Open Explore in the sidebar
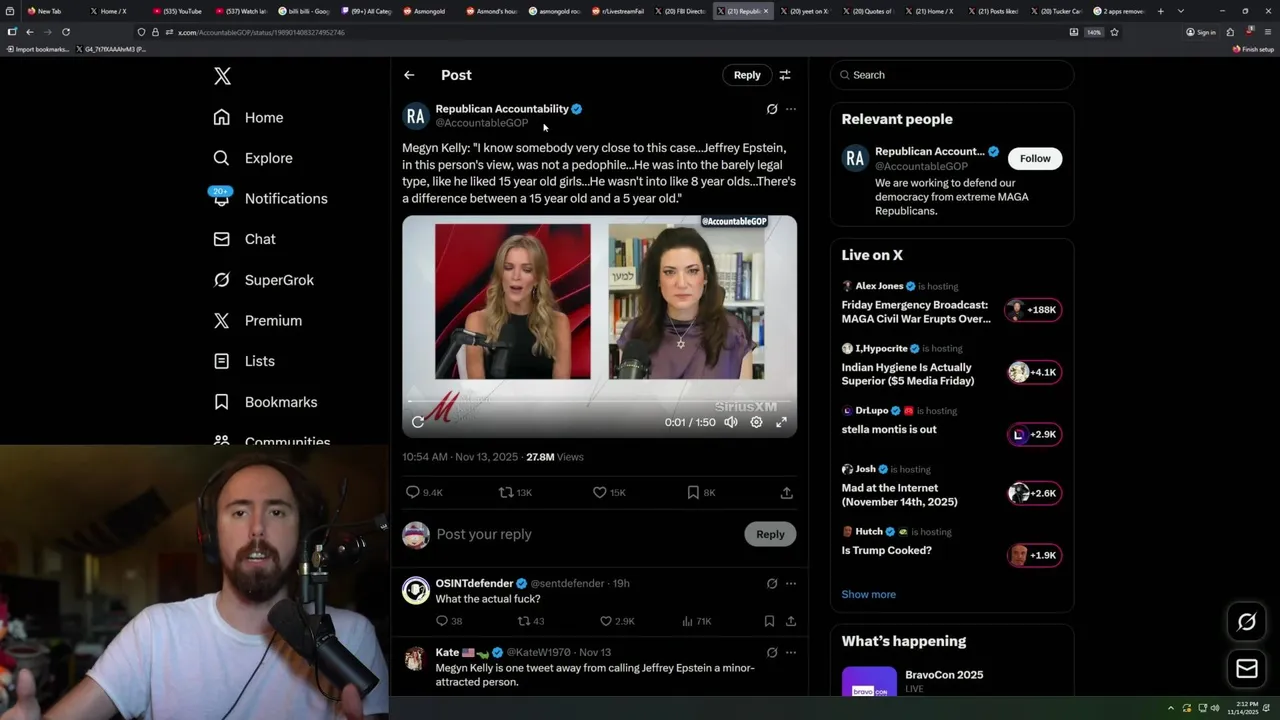 [253, 158]
